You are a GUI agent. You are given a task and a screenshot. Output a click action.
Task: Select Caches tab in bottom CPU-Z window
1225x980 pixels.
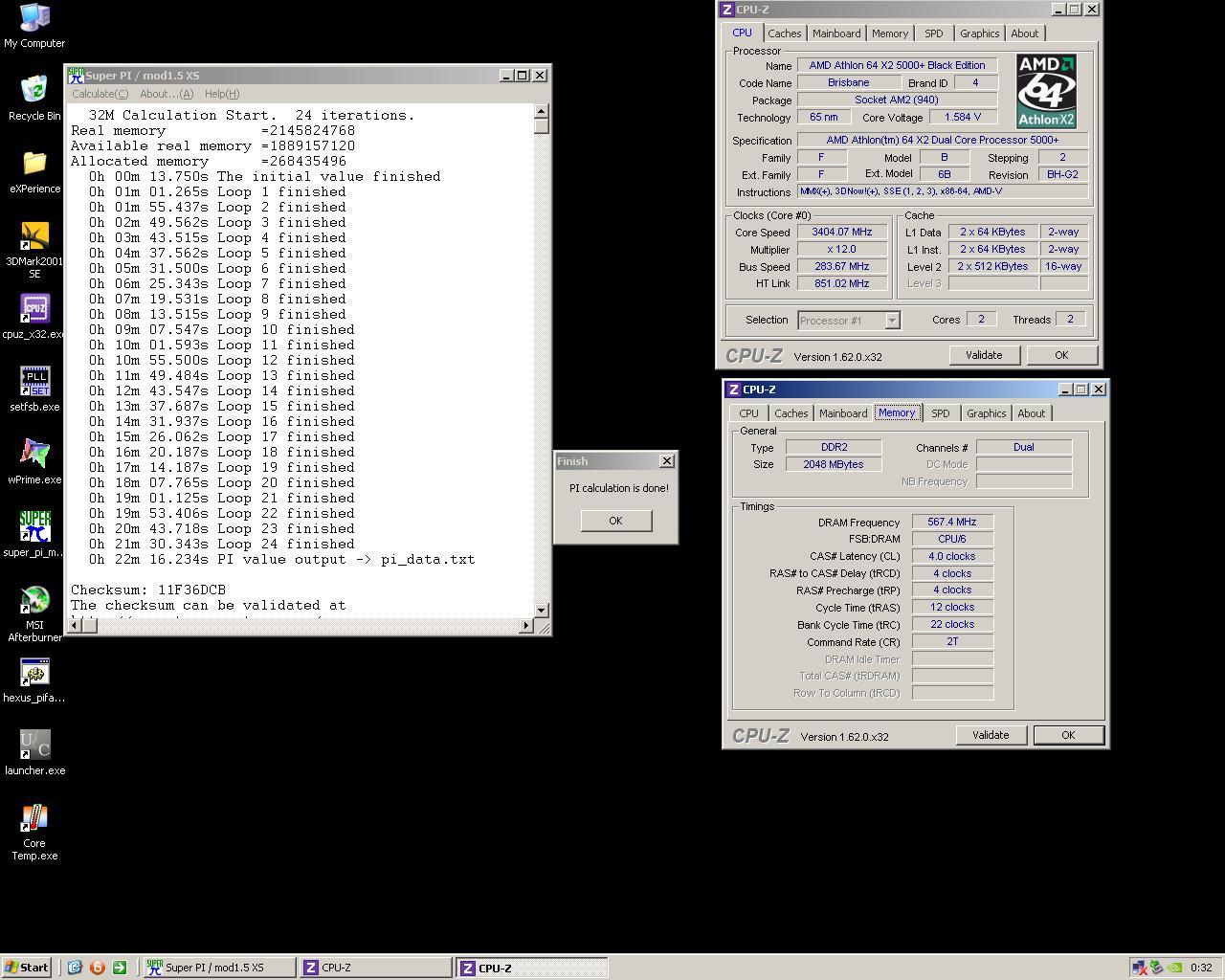791,413
